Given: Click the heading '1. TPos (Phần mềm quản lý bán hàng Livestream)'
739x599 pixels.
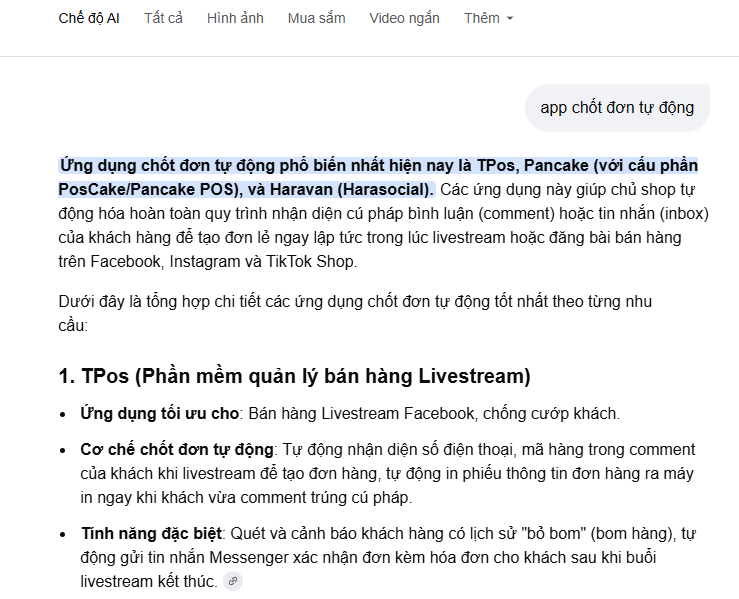Looking at the screenshot, I should 295,376.
